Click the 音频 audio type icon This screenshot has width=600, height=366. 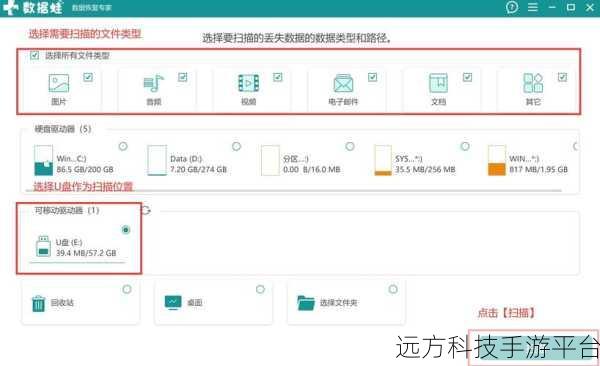153,83
